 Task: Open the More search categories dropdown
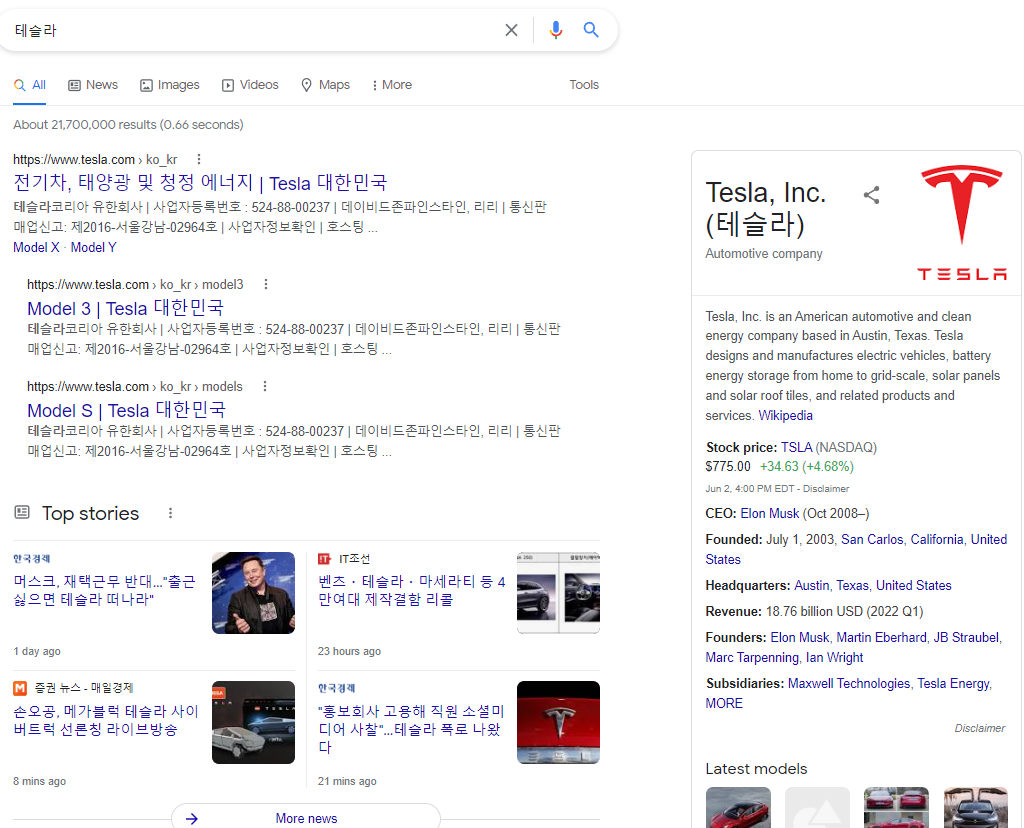(x=390, y=85)
